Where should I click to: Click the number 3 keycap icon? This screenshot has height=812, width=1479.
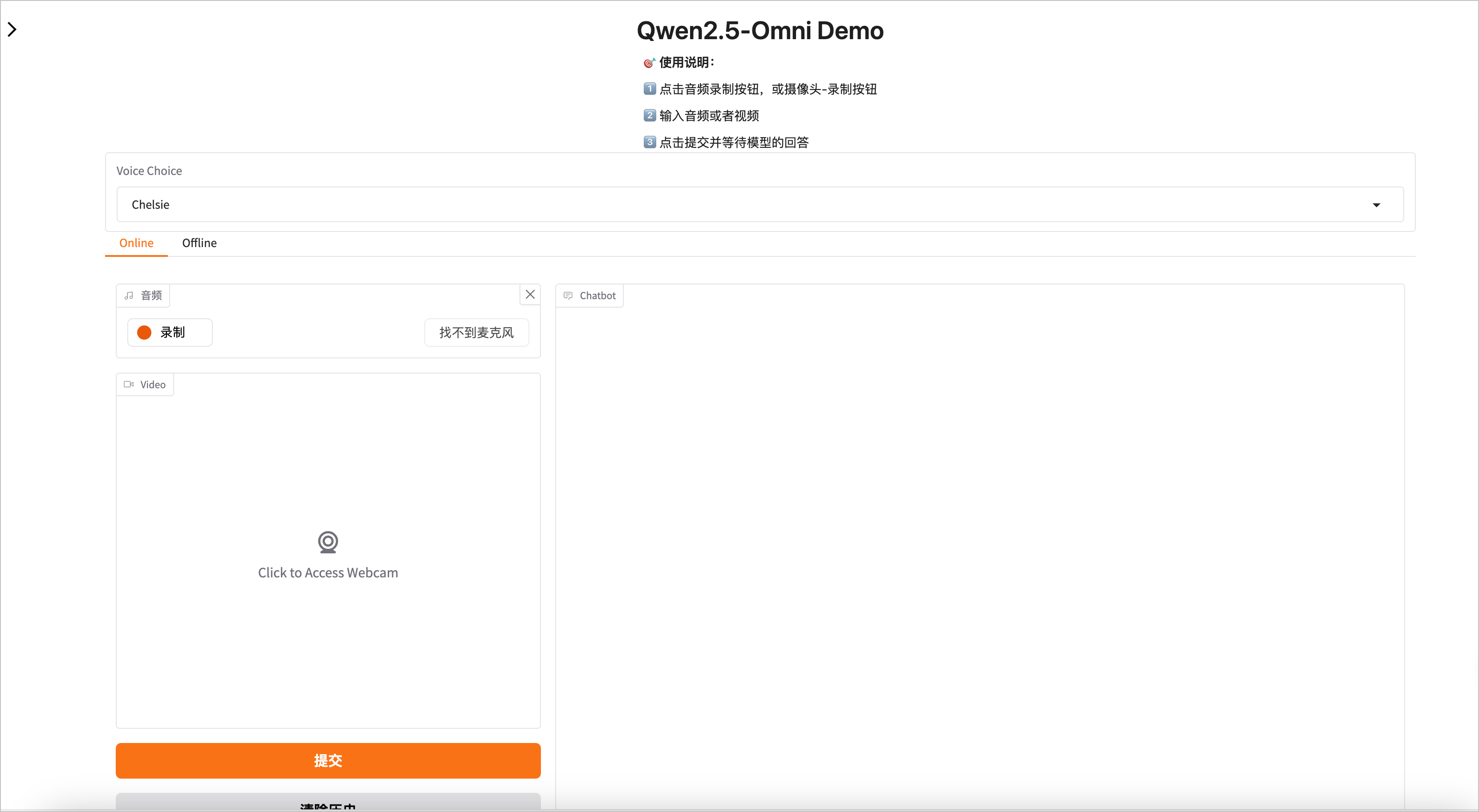coord(650,142)
